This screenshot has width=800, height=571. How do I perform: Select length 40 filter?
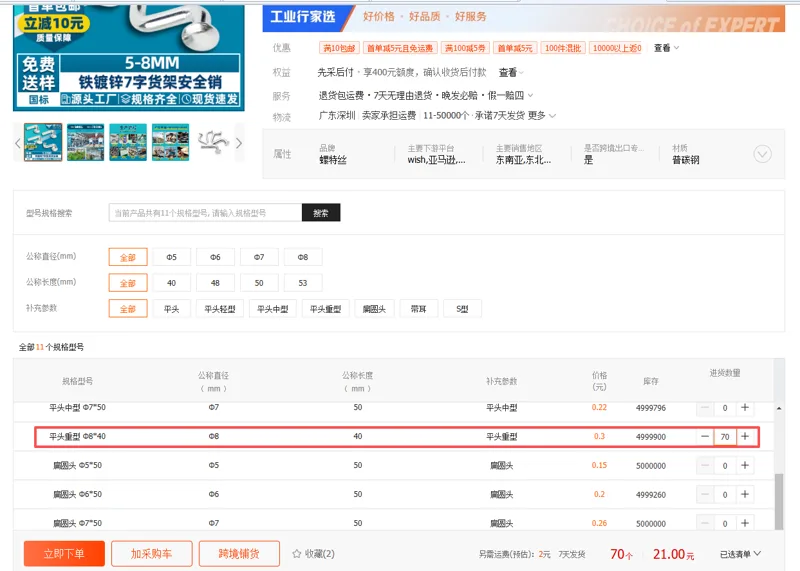pyautogui.click(x=171, y=283)
